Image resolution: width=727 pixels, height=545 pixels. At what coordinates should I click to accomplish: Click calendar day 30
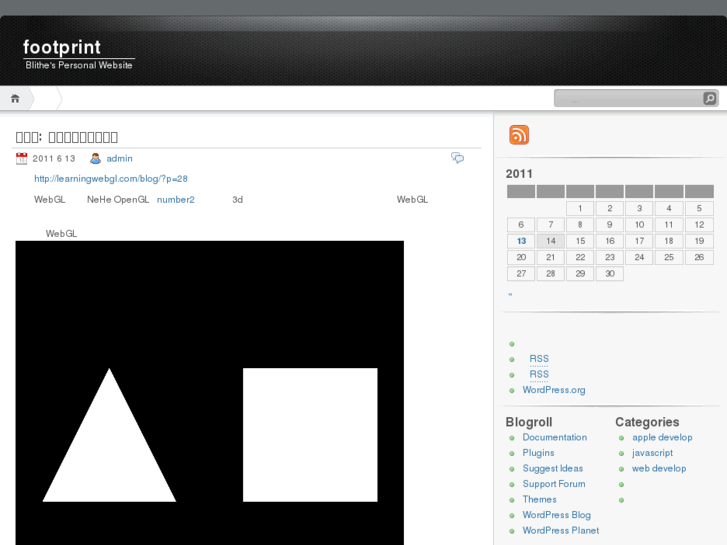coord(610,274)
